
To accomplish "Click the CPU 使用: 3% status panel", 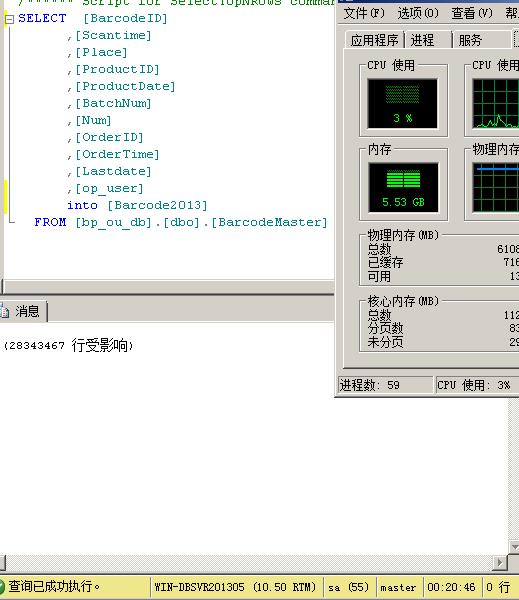I will pos(478,385).
